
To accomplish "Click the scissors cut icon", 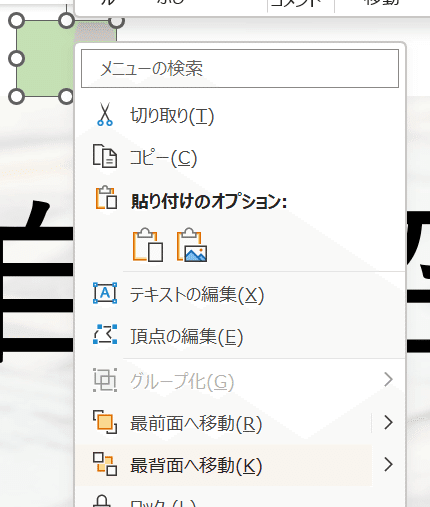I will coord(105,115).
